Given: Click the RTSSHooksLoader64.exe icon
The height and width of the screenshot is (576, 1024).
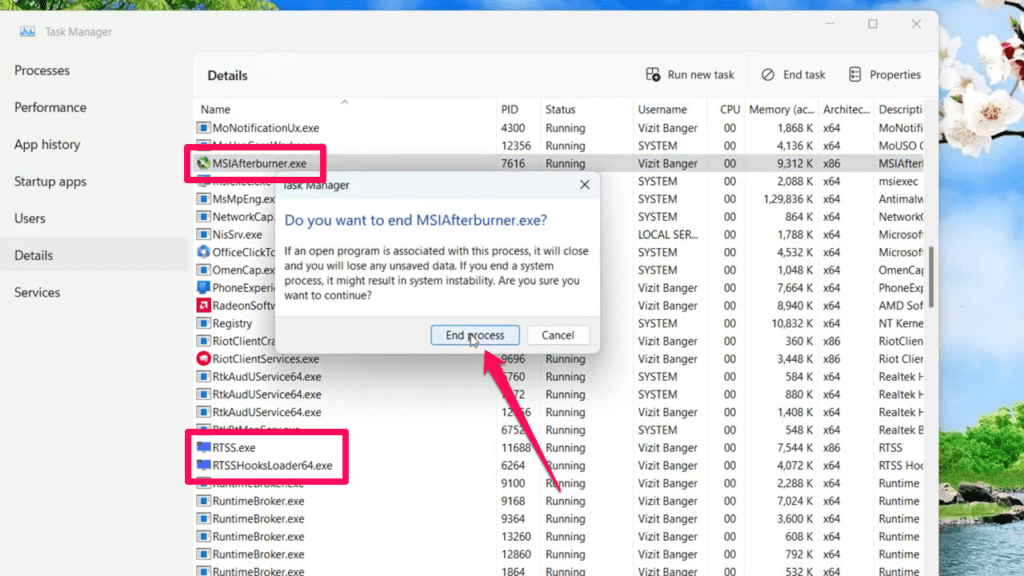Looking at the screenshot, I should point(204,465).
